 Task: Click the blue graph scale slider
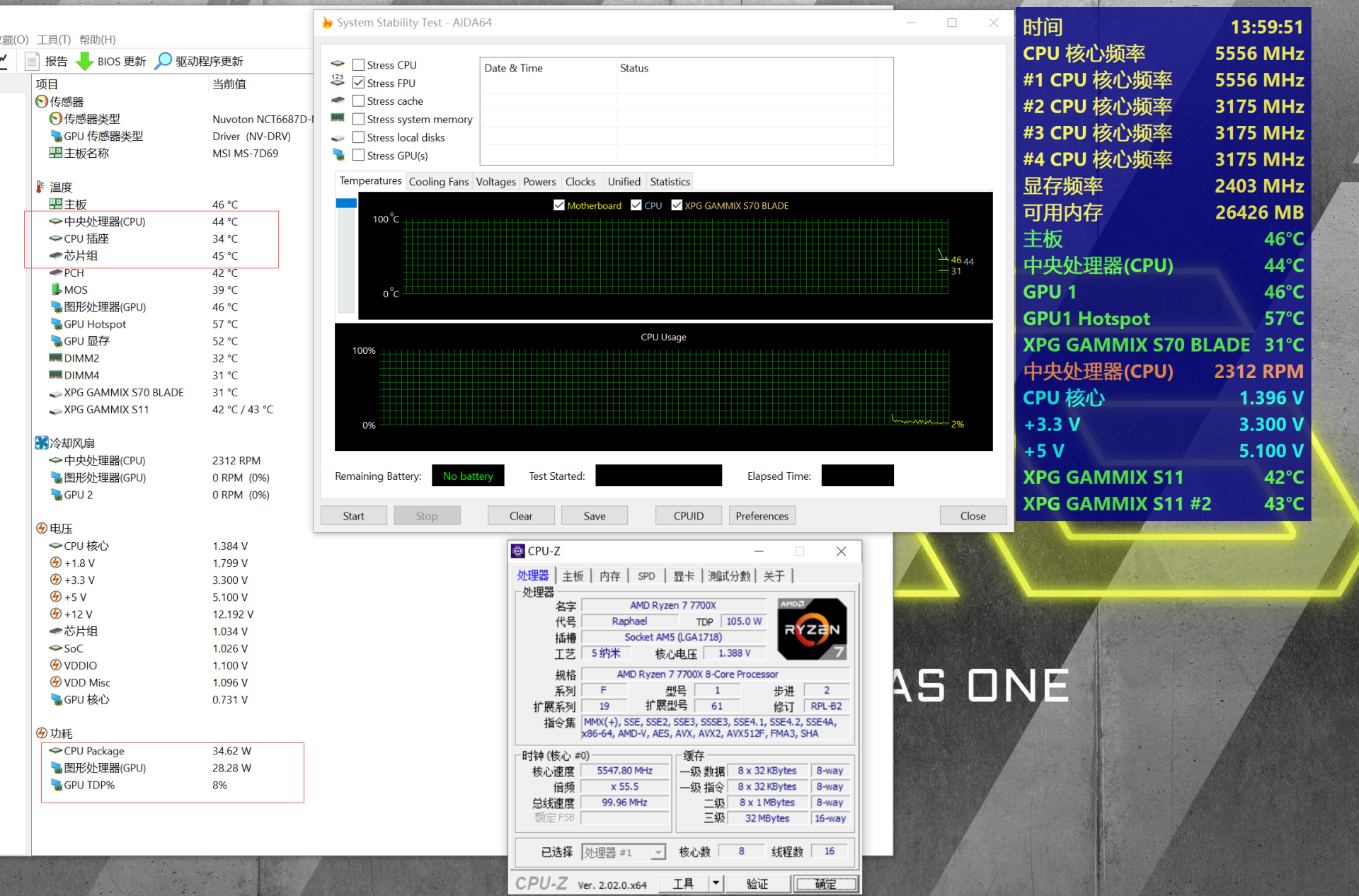pos(346,204)
